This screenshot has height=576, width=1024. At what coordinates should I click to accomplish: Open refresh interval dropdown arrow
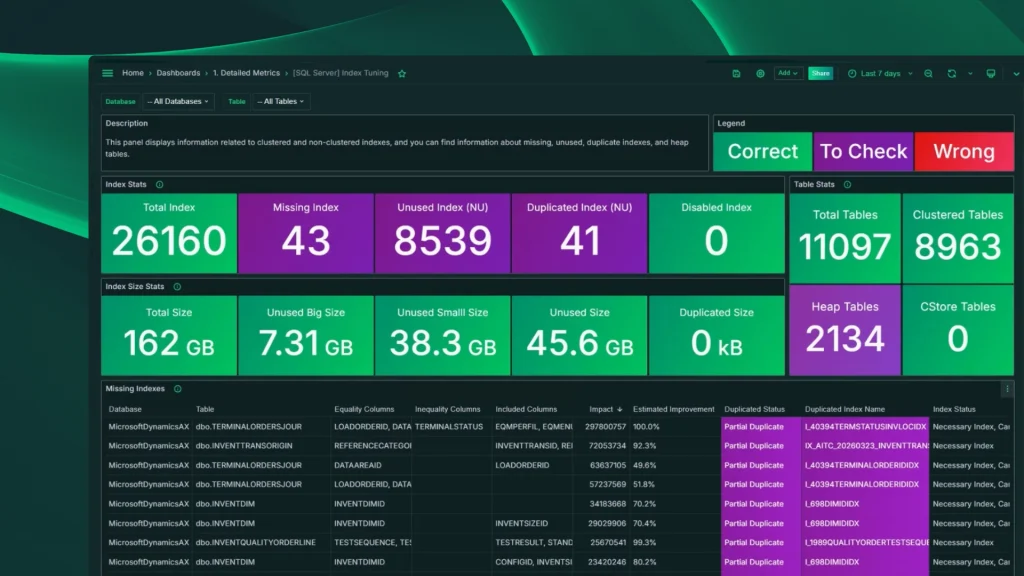970,74
